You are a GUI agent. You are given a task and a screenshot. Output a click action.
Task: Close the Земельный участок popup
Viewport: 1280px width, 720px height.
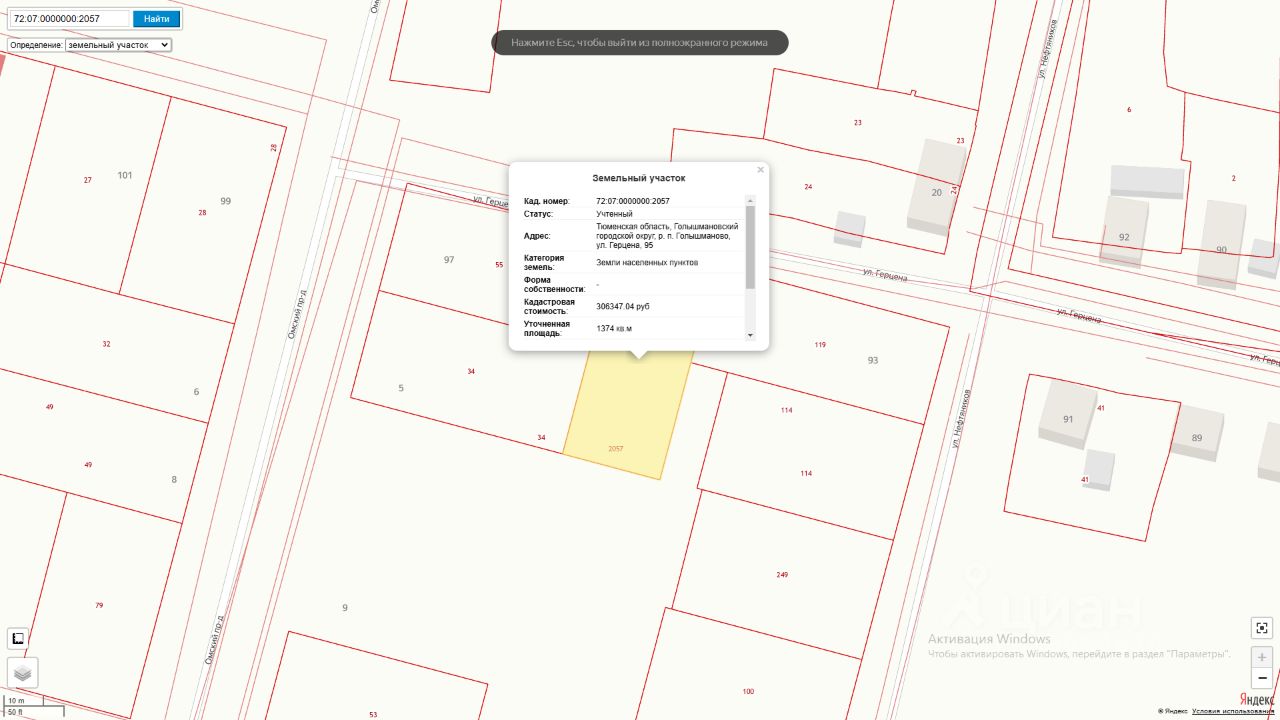(760, 170)
